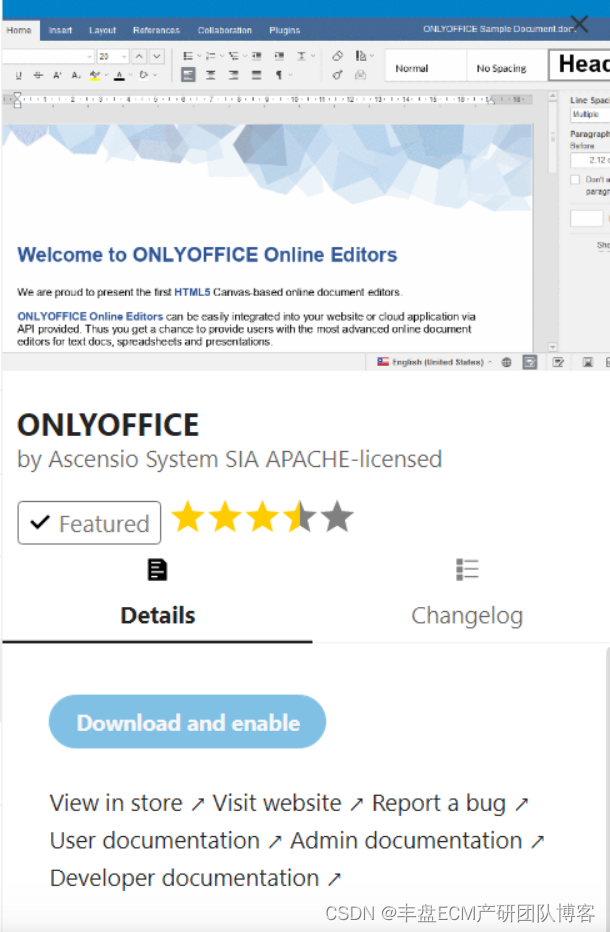Open Report a bug link
This screenshot has width=610, height=932.
(x=450, y=804)
